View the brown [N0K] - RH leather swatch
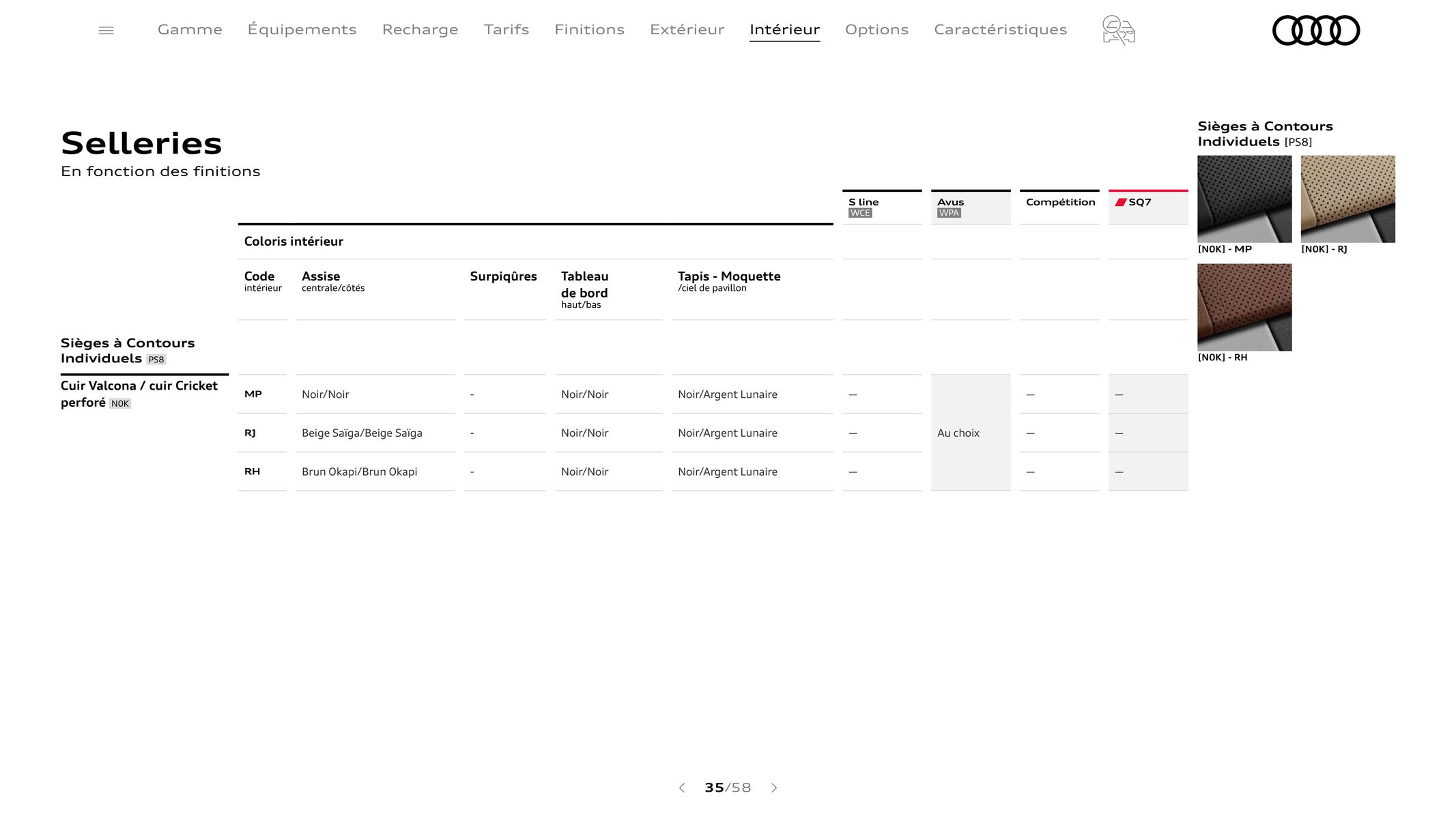 (x=1244, y=307)
